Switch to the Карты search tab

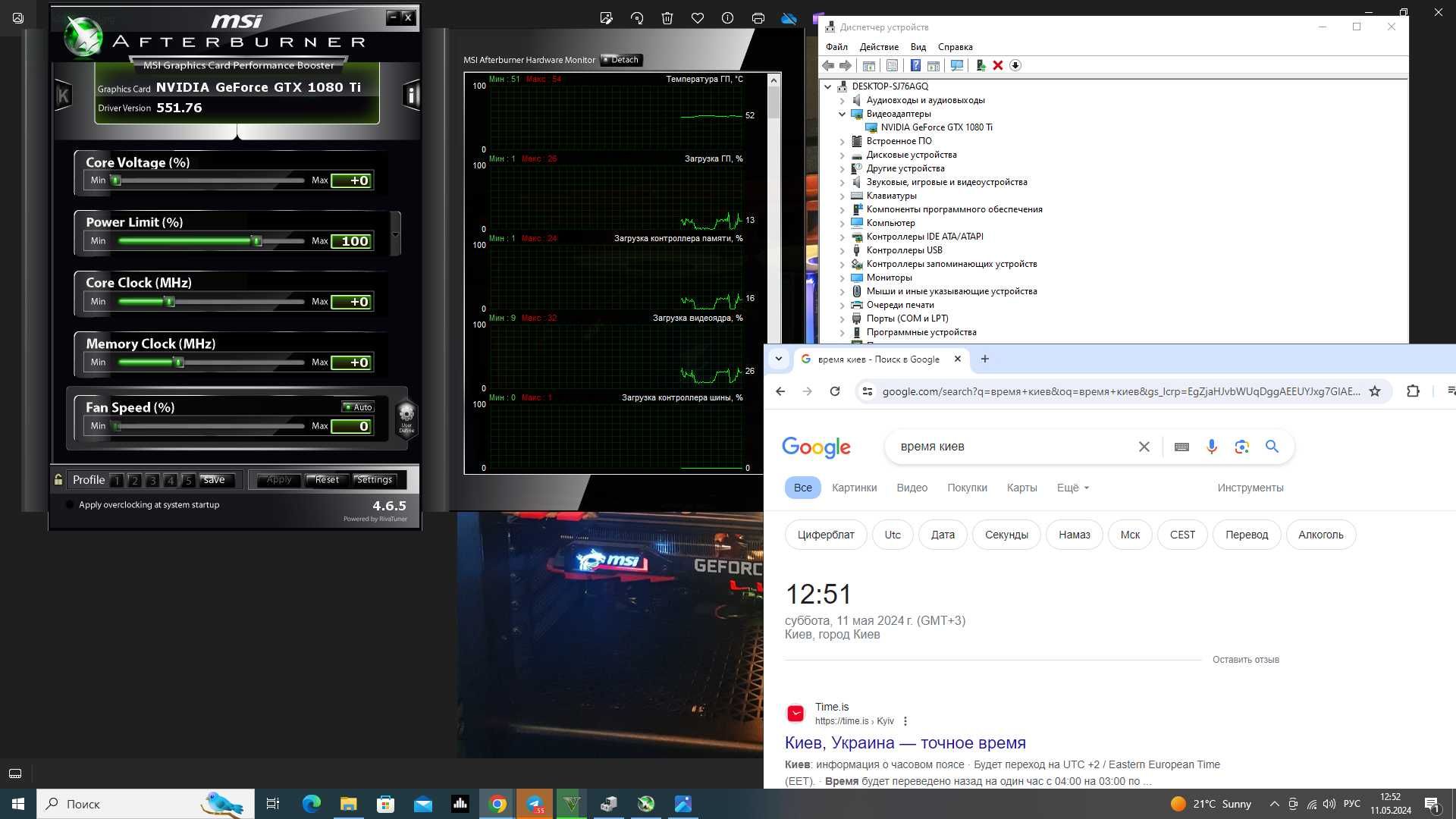1021,488
